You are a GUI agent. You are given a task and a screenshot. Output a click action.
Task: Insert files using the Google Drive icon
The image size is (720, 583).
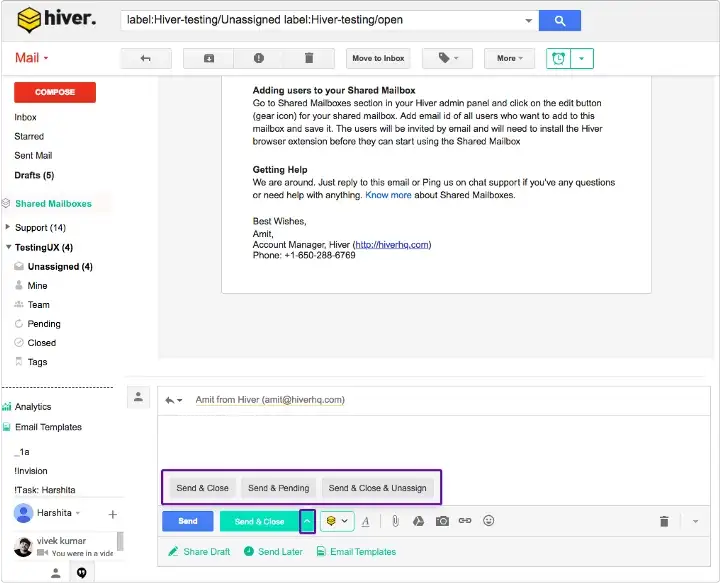(418, 521)
